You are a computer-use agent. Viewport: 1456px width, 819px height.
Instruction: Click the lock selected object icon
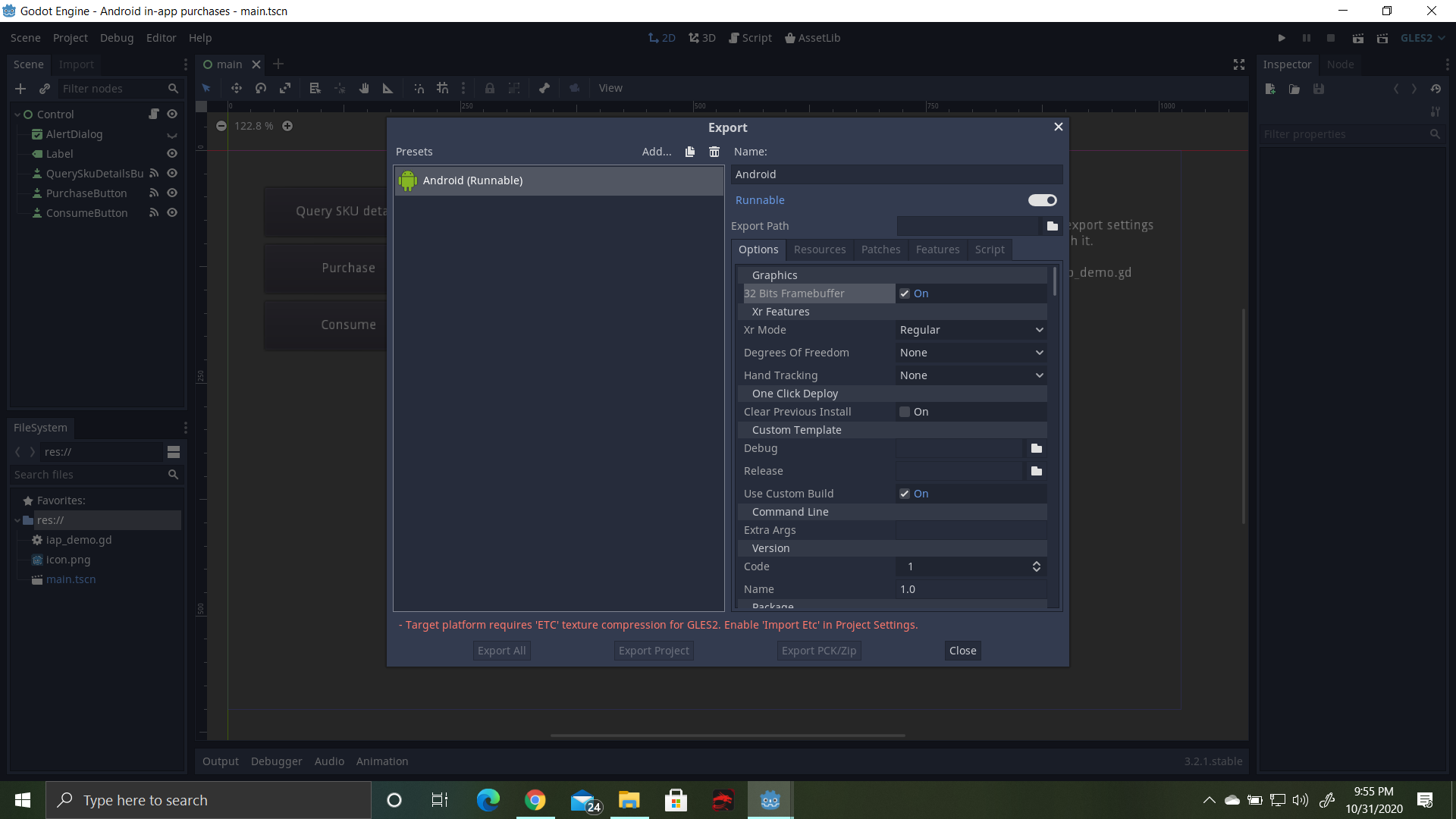[x=490, y=88]
